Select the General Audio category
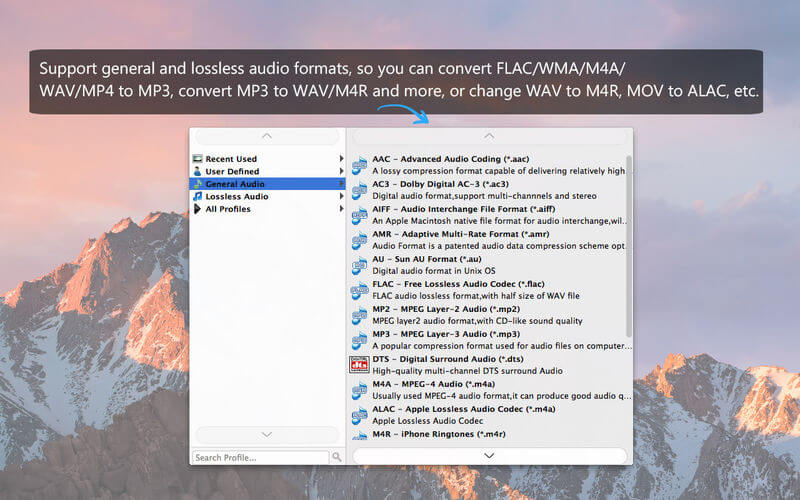This screenshot has width=800, height=500. (267, 184)
